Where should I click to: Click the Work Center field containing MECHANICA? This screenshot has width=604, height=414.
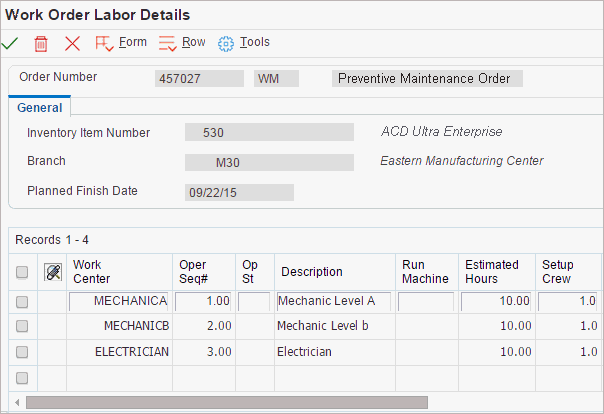(118, 301)
